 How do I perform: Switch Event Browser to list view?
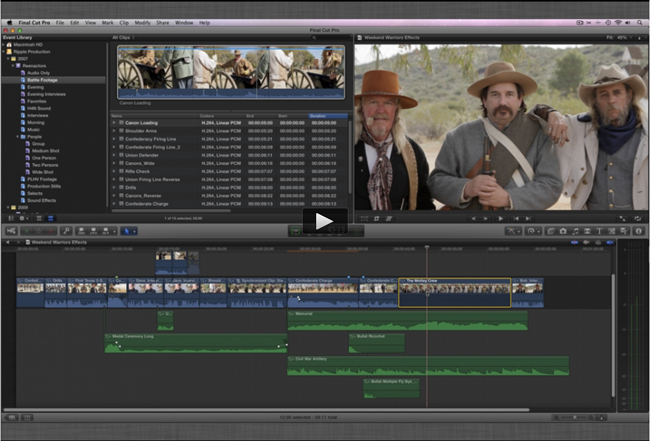(51, 218)
